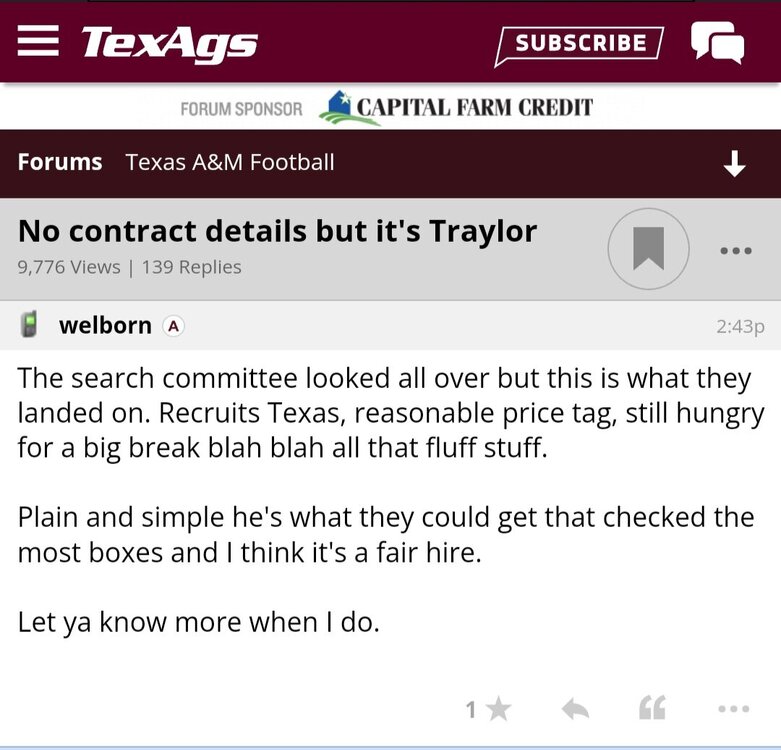Viewport: 781px width, 750px height.
Task: Quote welborn's post
Action: (x=652, y=709)
